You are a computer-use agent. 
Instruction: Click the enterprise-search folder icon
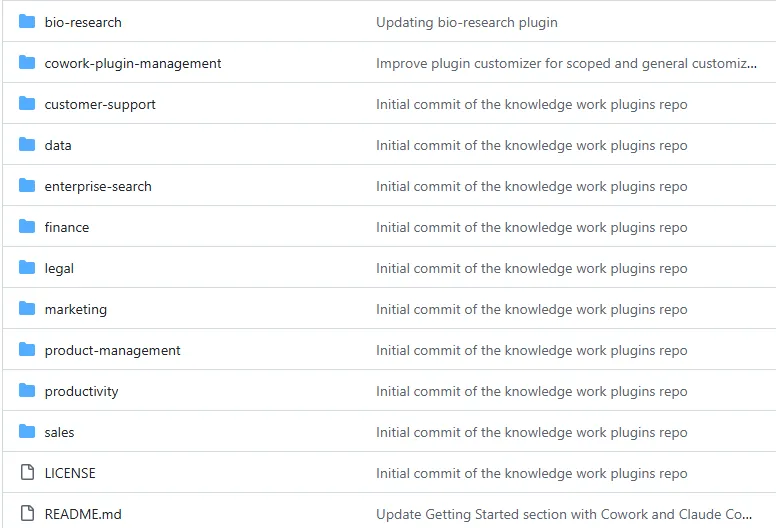[x=27, y=186]
